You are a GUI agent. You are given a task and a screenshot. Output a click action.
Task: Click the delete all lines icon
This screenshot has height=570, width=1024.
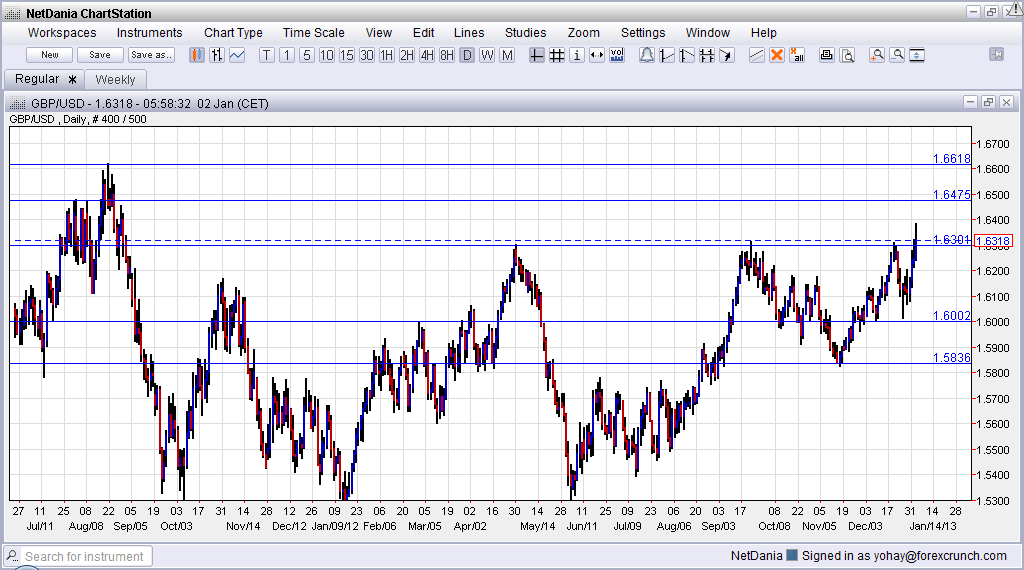click(797, 55)
